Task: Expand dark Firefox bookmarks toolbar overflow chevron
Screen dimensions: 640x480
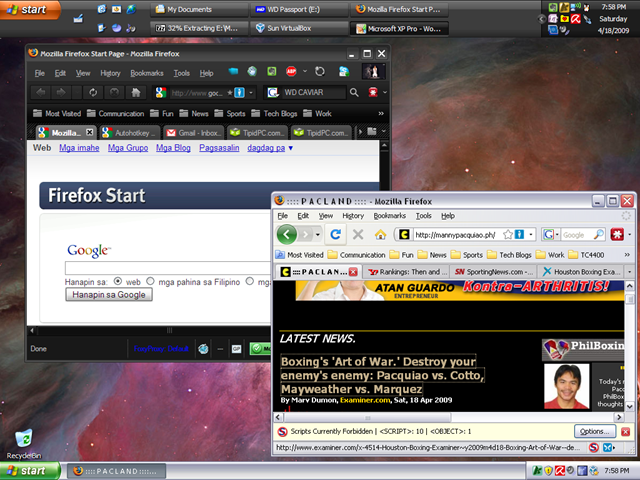Action: click(381, 113)
